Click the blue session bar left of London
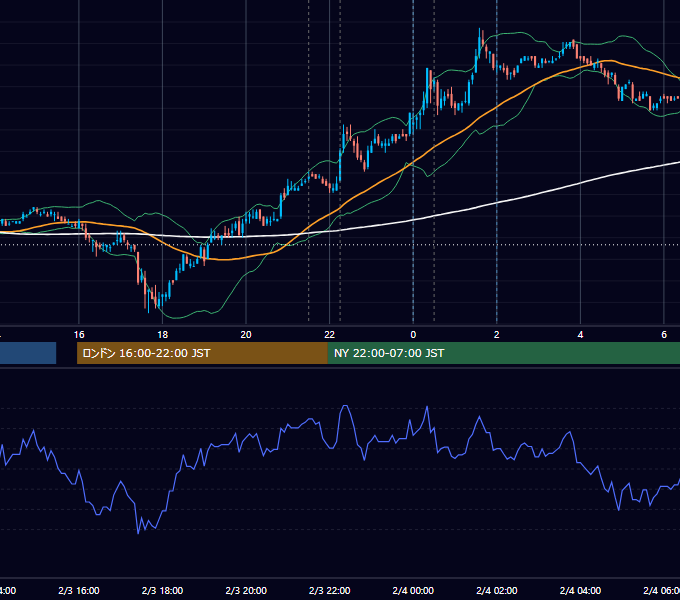The width and height of the screenshot is (680, 600). click(x=28, y=353)
